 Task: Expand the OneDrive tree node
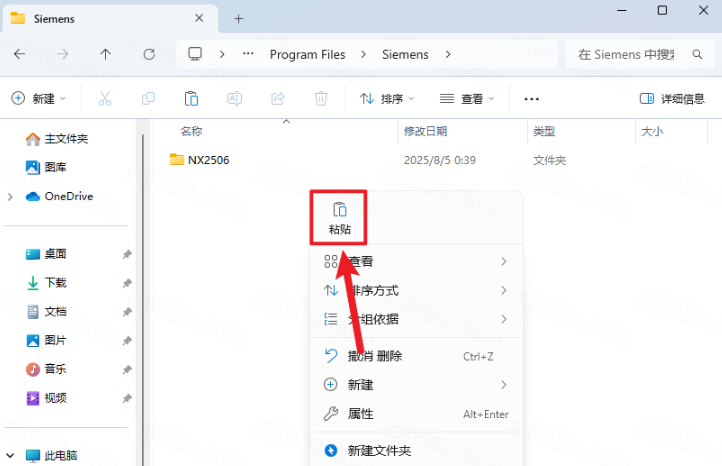coord(11,196)
